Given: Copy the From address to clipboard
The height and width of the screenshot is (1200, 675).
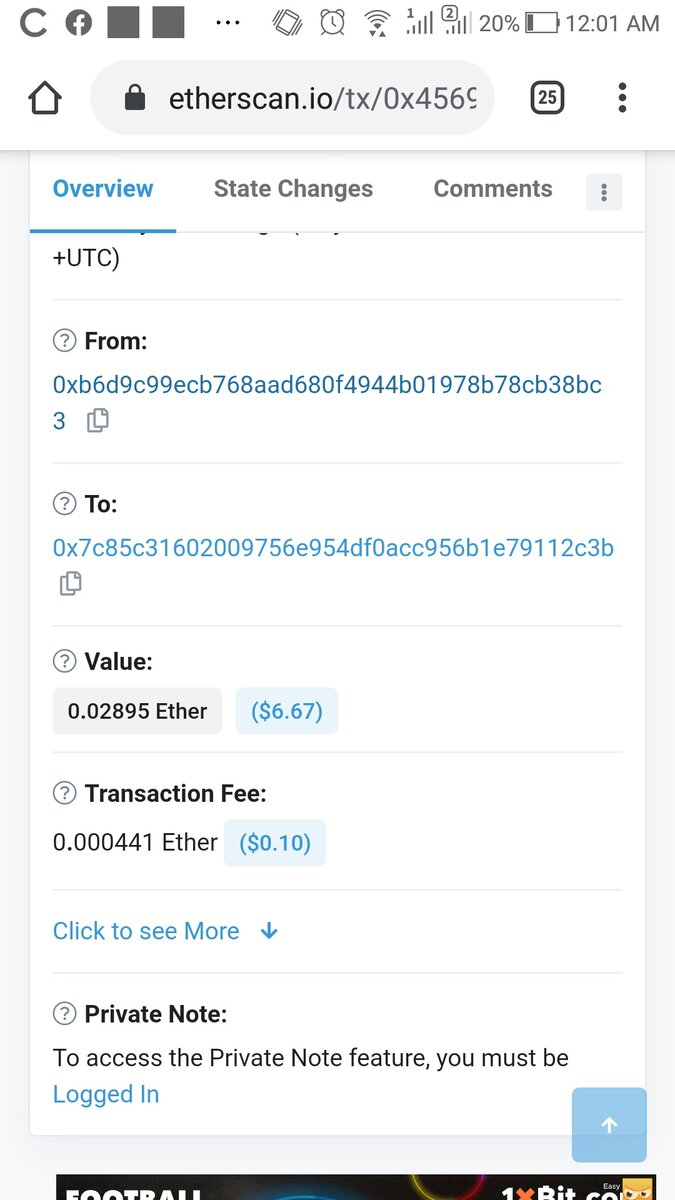Looking at the screenshot, I should (x=97, y=421).
